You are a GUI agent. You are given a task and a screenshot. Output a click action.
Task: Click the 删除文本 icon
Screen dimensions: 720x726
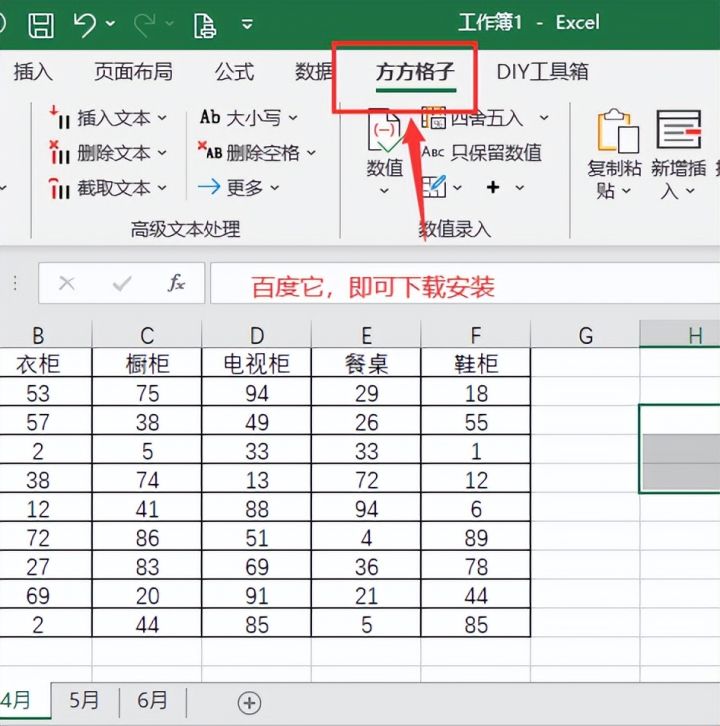(x=60, y=152)
